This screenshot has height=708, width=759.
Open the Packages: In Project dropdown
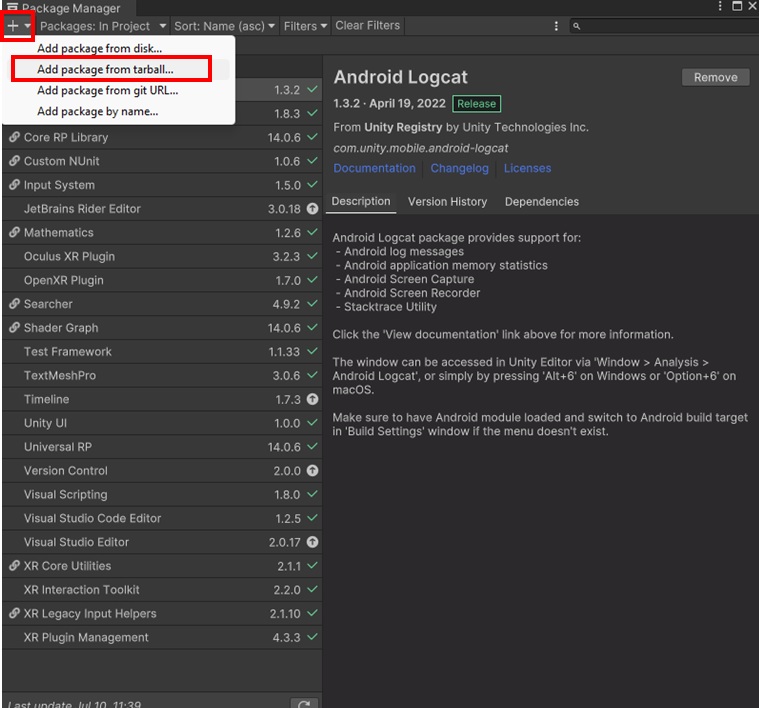click(x=103, y=26)
